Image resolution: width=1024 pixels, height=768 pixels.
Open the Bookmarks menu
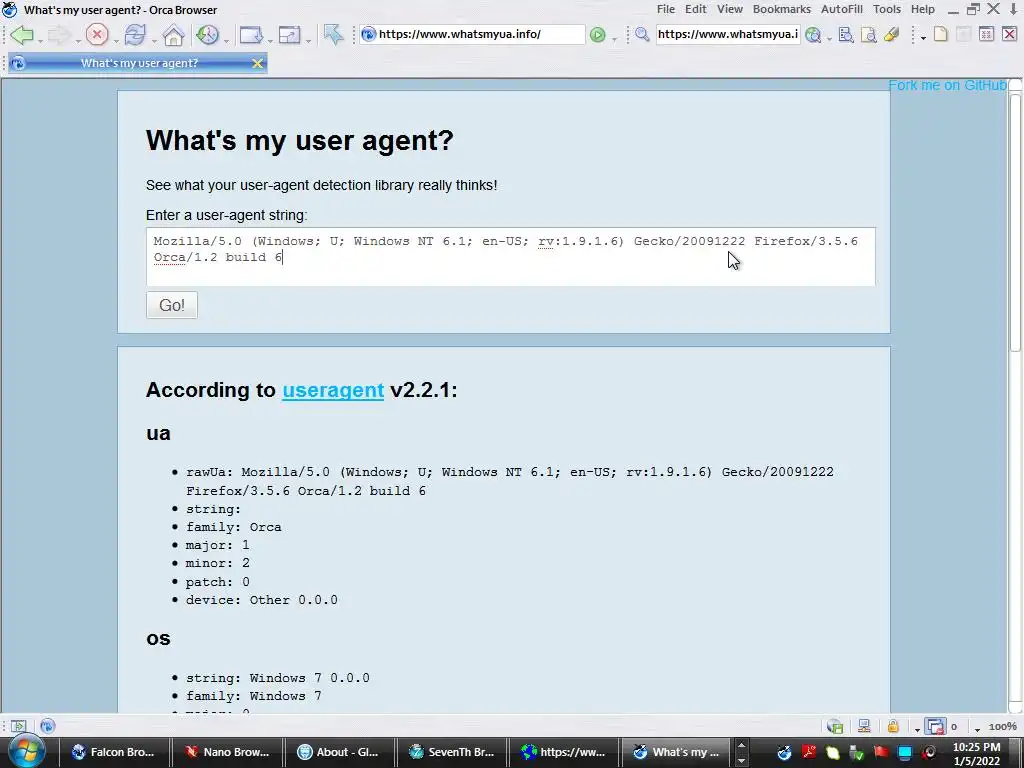click(x=782, y=9)
